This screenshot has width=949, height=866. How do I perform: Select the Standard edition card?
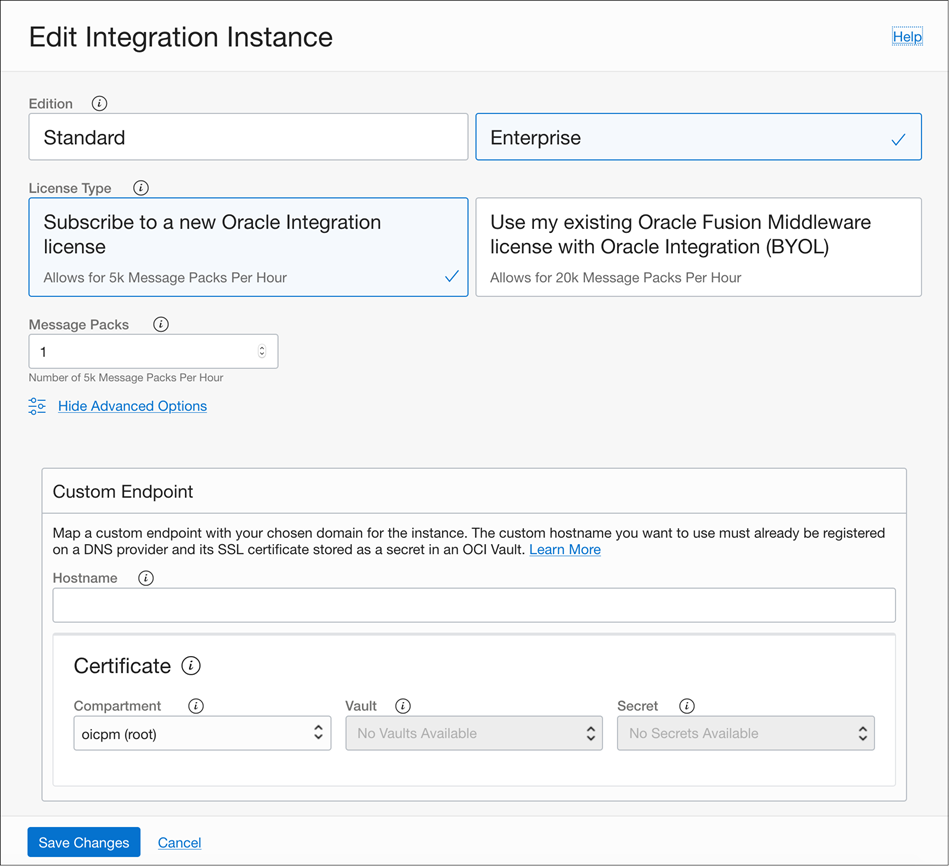[x=248, y=136]
